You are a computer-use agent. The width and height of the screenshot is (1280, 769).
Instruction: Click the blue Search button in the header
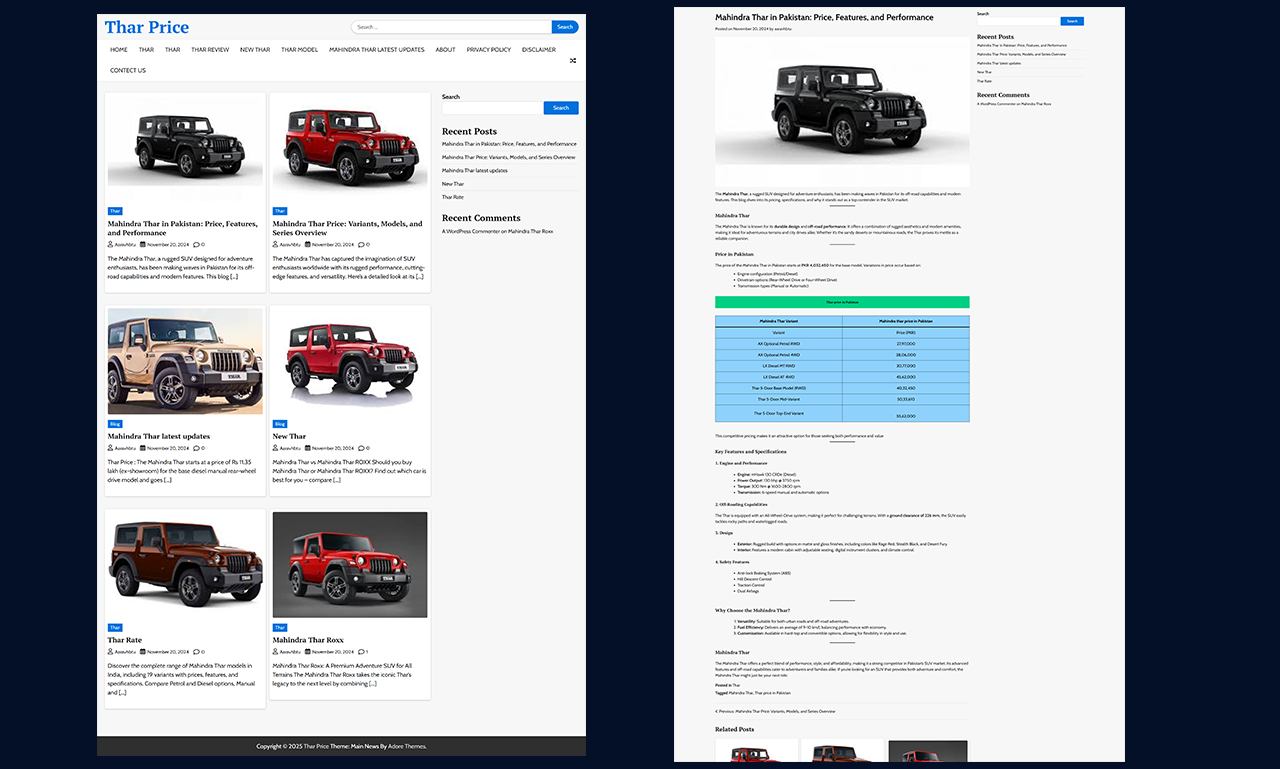(x=564, y=27)
